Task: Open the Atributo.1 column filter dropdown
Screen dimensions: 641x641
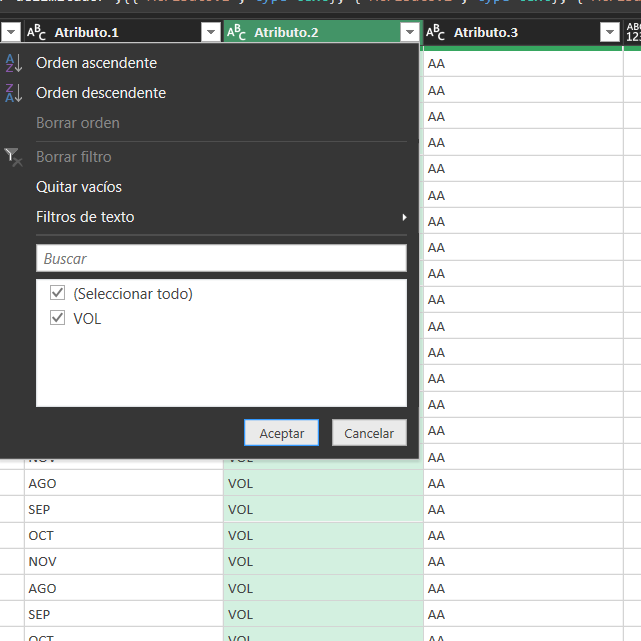Action: coord(210,33)
